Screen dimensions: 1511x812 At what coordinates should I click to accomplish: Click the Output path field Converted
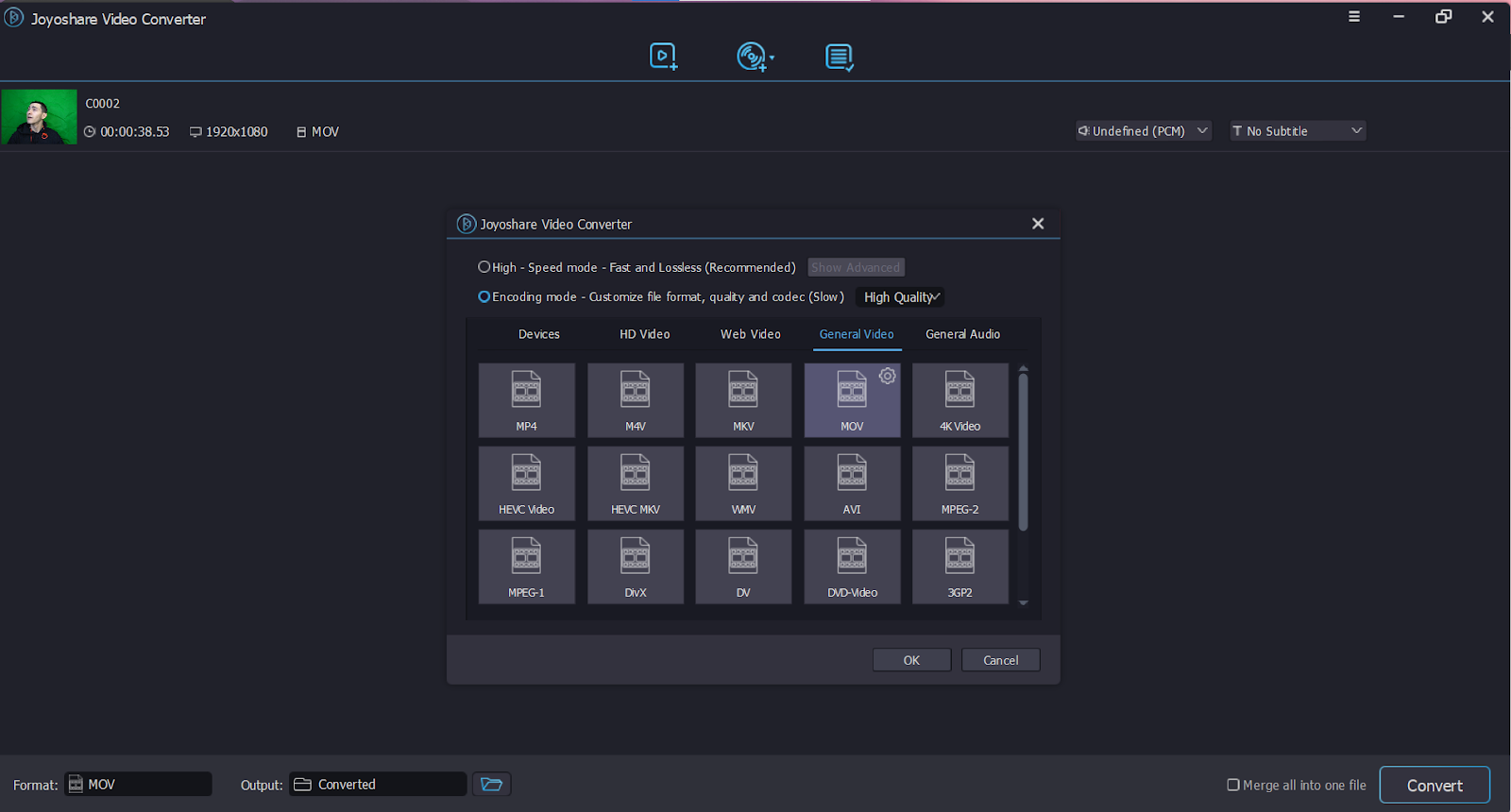click(378, 784)
